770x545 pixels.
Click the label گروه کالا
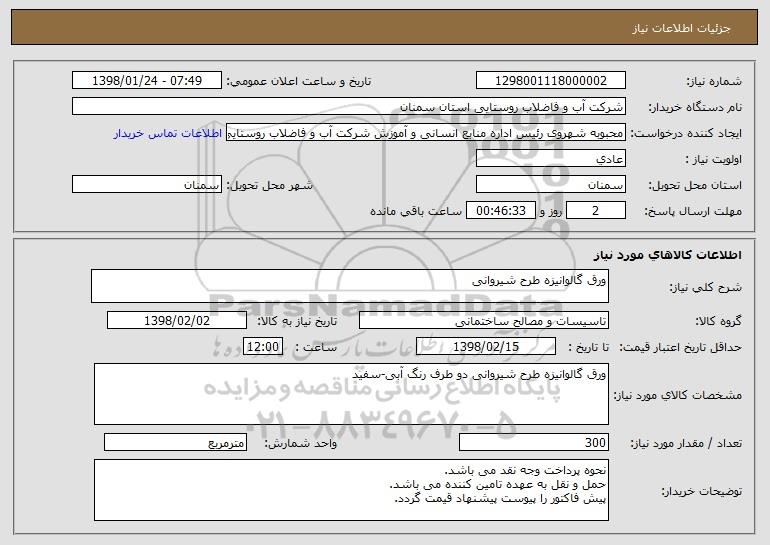pyautogui.click(x=718, y=322)
